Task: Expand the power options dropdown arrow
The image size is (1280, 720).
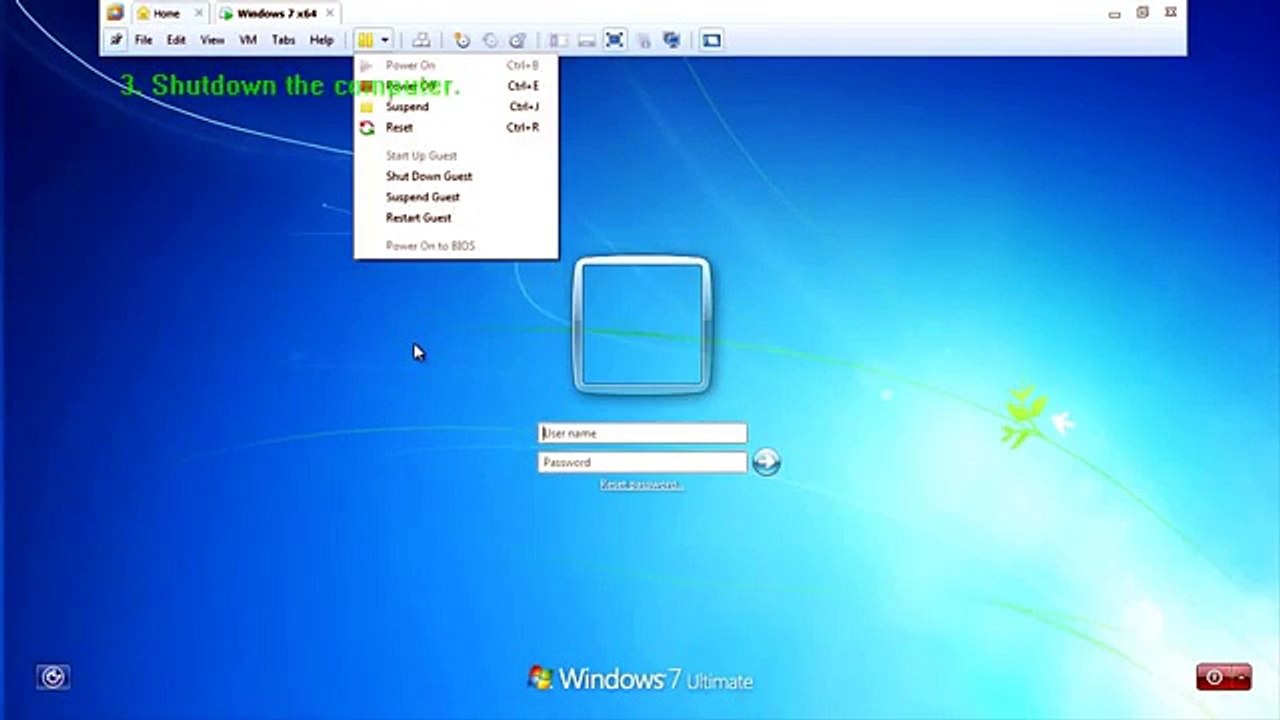Action: tap(384, 40)
